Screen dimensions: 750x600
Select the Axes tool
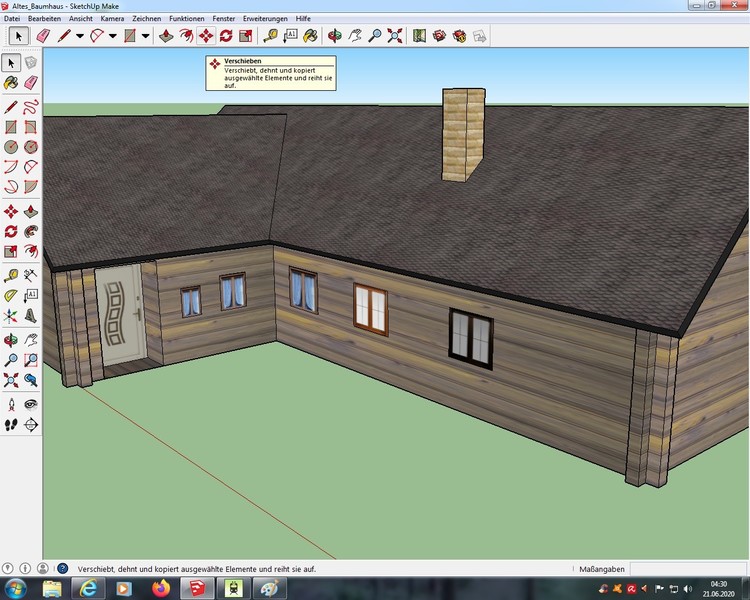(x=11, y=315)
